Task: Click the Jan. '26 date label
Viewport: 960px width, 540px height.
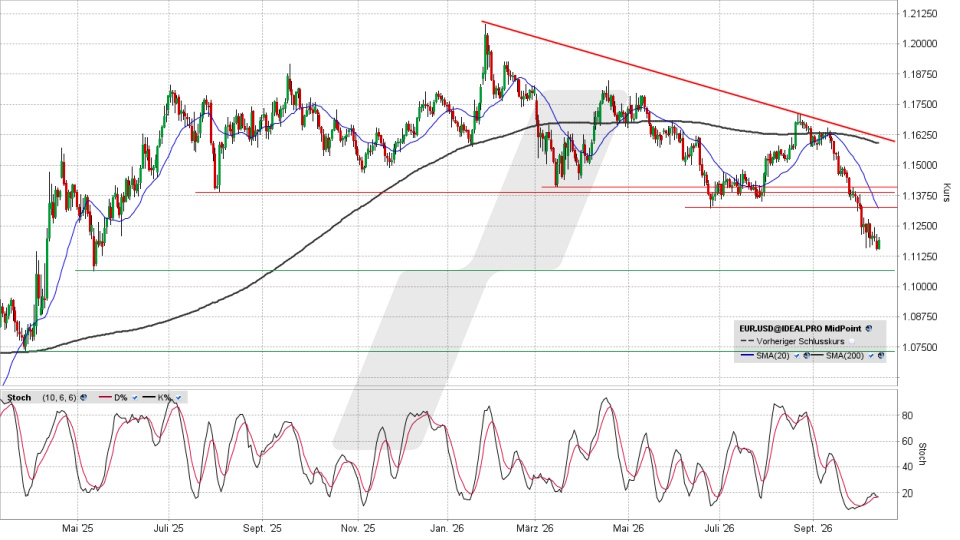Action: pos(447,528)
